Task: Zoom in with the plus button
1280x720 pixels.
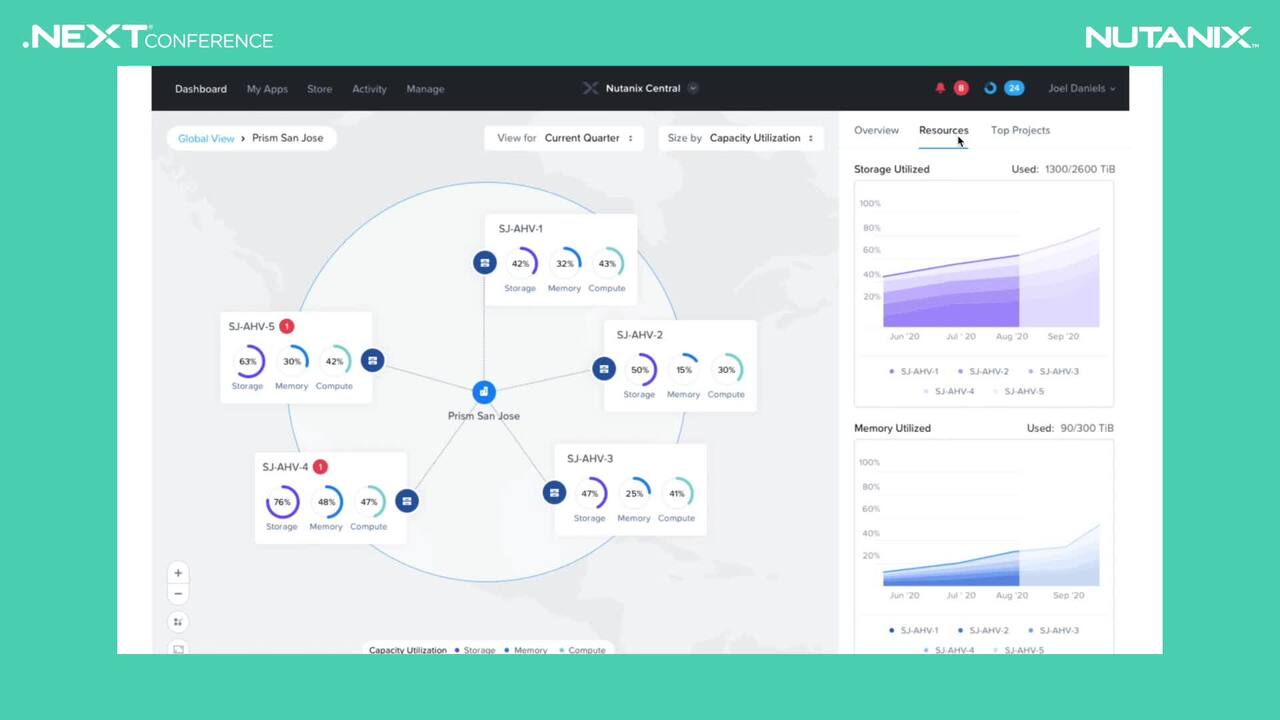Action: [178, 573]
